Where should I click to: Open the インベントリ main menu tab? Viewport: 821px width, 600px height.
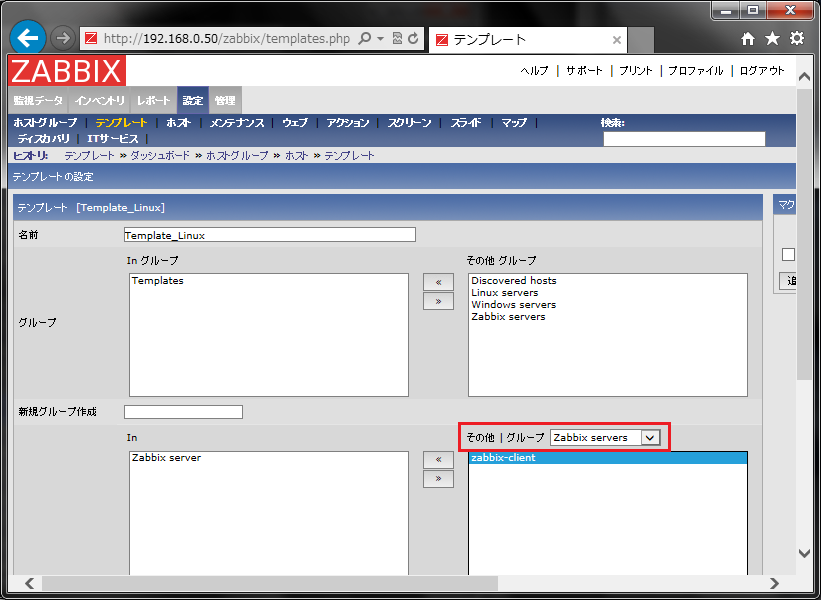pyautogui.click(x=99, y=100)
